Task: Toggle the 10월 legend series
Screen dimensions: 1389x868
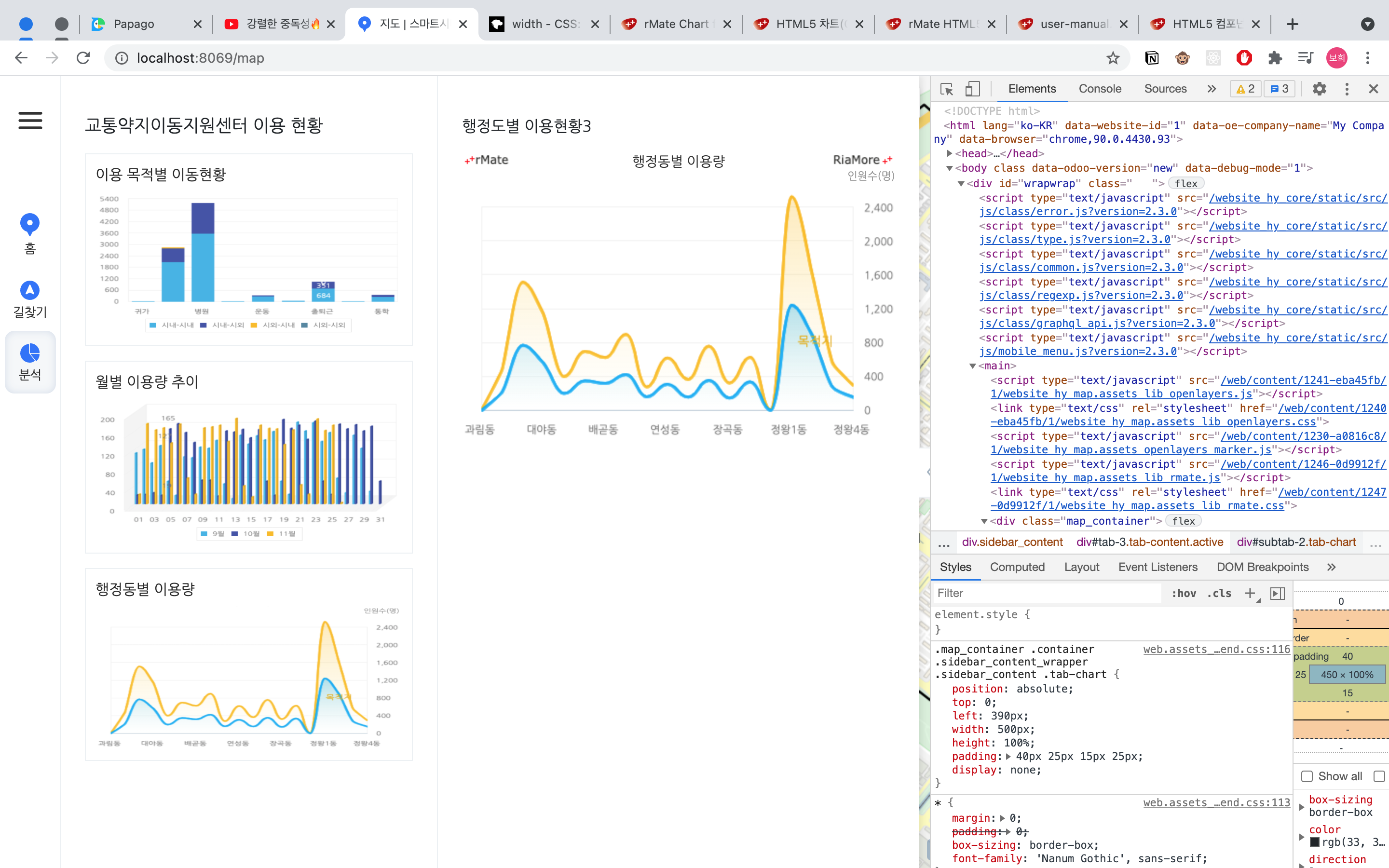Action: click(245, 533)
